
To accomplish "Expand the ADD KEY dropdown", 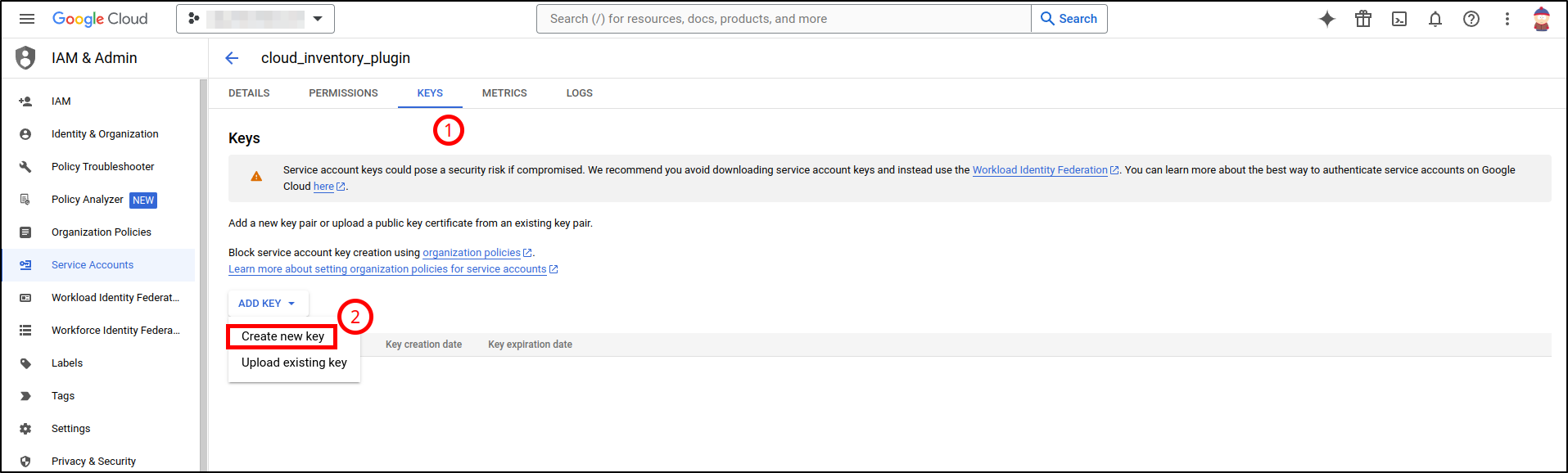I will coord(267,304).
